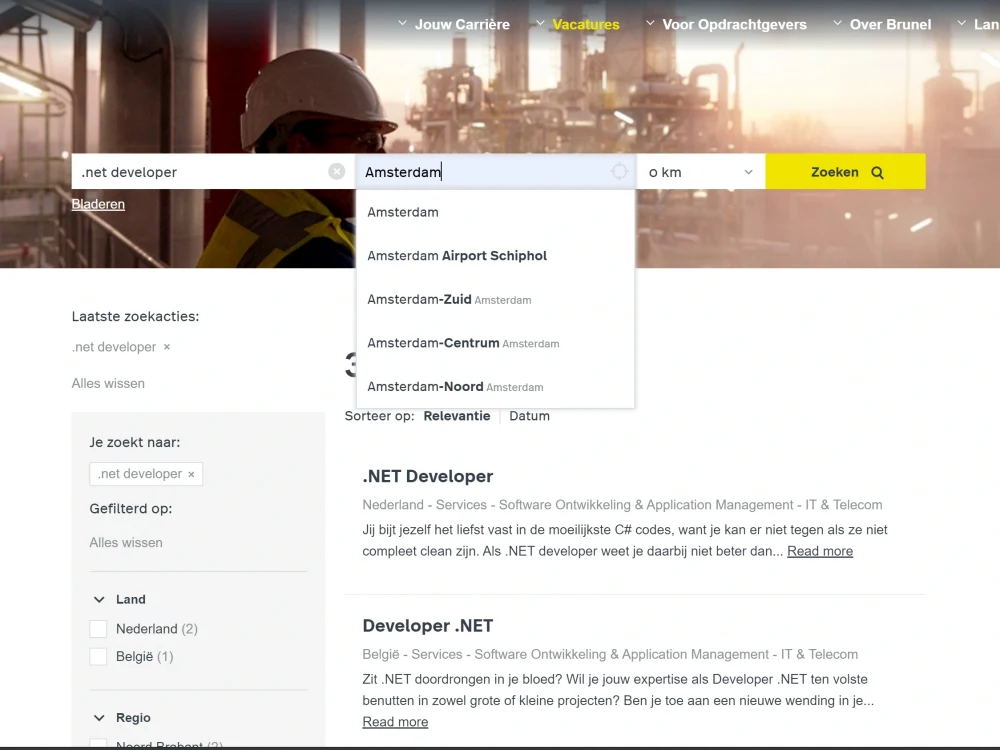Check the België country filter
The height and width of the screenshot is (750, 1000).
[98, 656]
